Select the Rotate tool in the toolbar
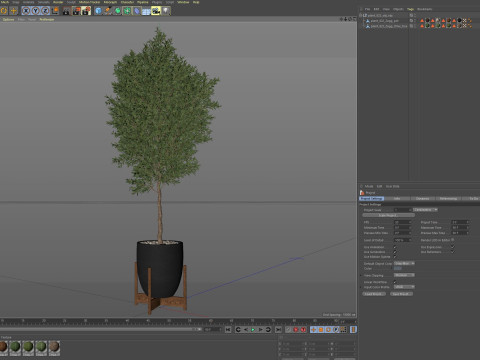 4,11
